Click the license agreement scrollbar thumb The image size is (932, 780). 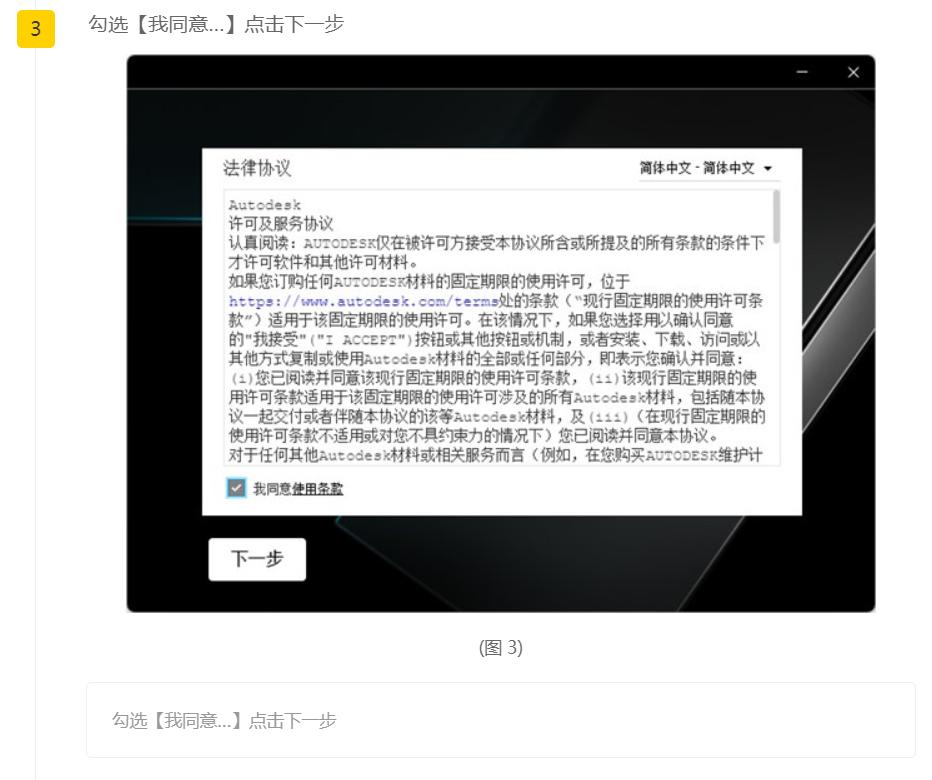[x=776, y=217]
